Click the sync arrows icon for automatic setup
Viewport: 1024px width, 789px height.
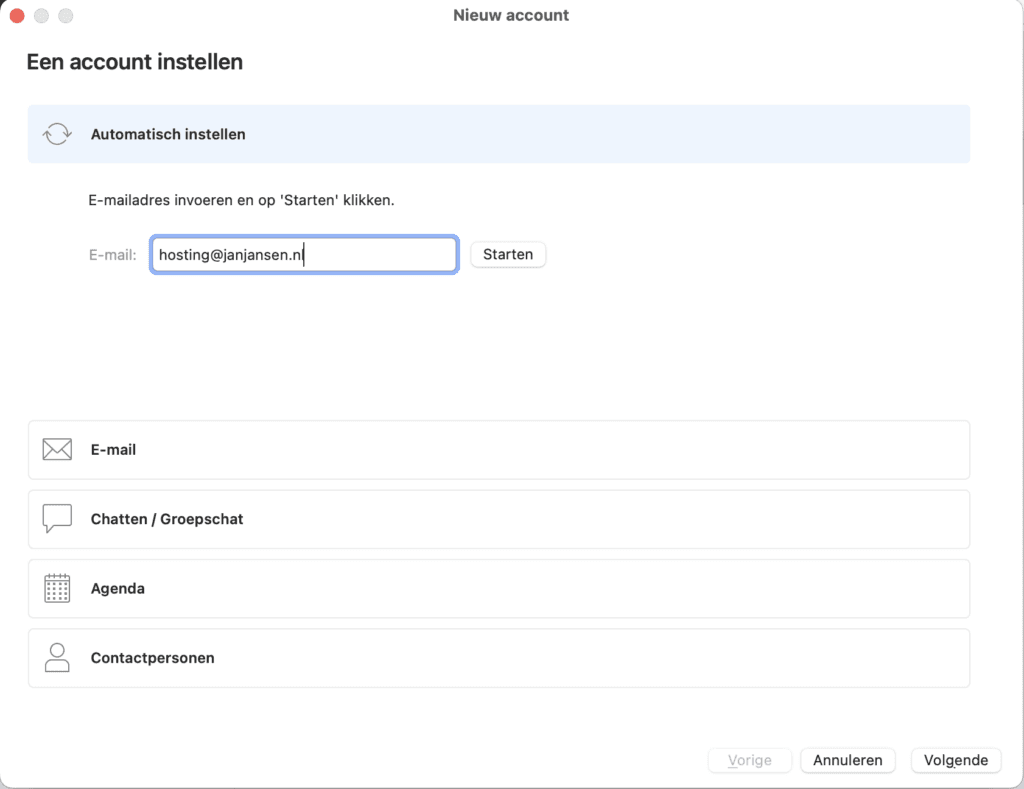[x=57, y=134]
